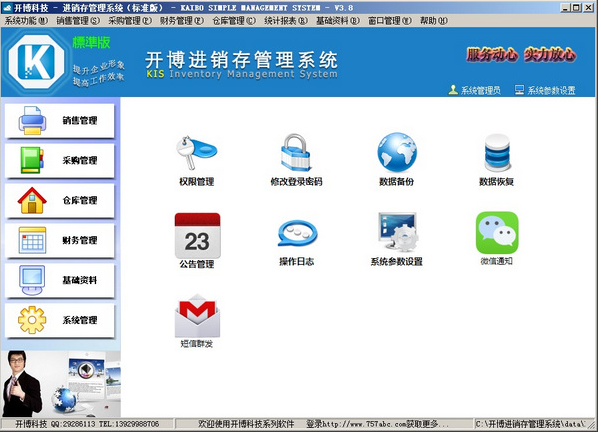This screenshot has width=601, height=433.
Task: Click the 采购管理 sidebar button
Action: click(x=59, y=161)
